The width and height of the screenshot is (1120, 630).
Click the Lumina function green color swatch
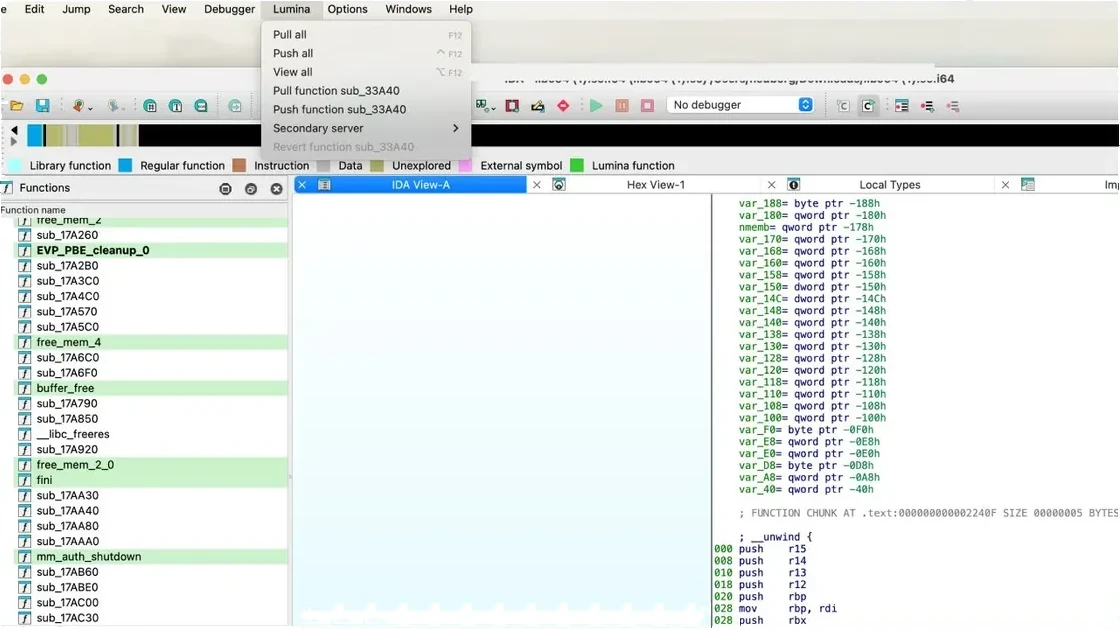(x=576, y=166)
